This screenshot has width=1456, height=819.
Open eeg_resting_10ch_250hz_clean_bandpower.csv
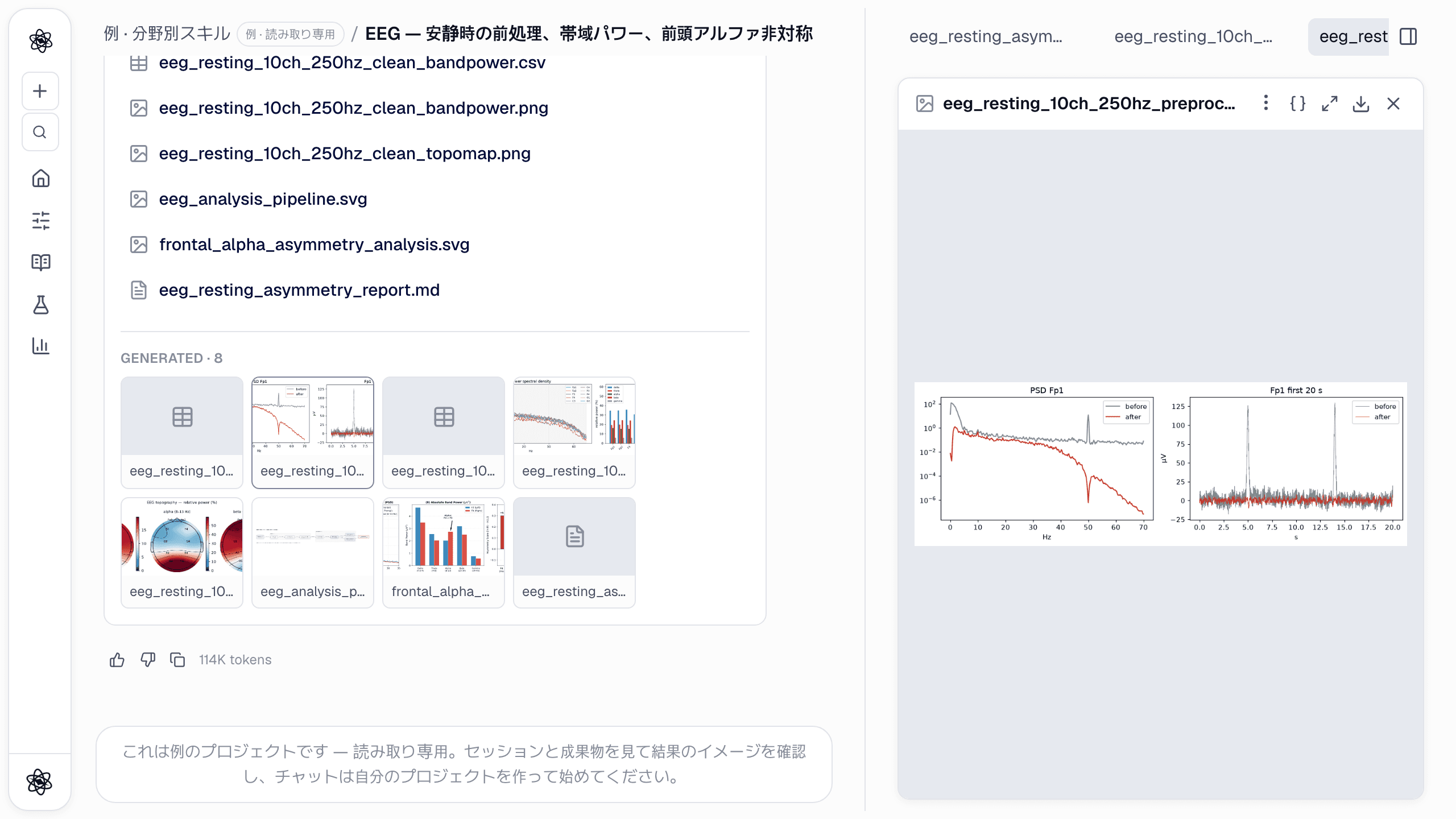[x=352, y=63]
